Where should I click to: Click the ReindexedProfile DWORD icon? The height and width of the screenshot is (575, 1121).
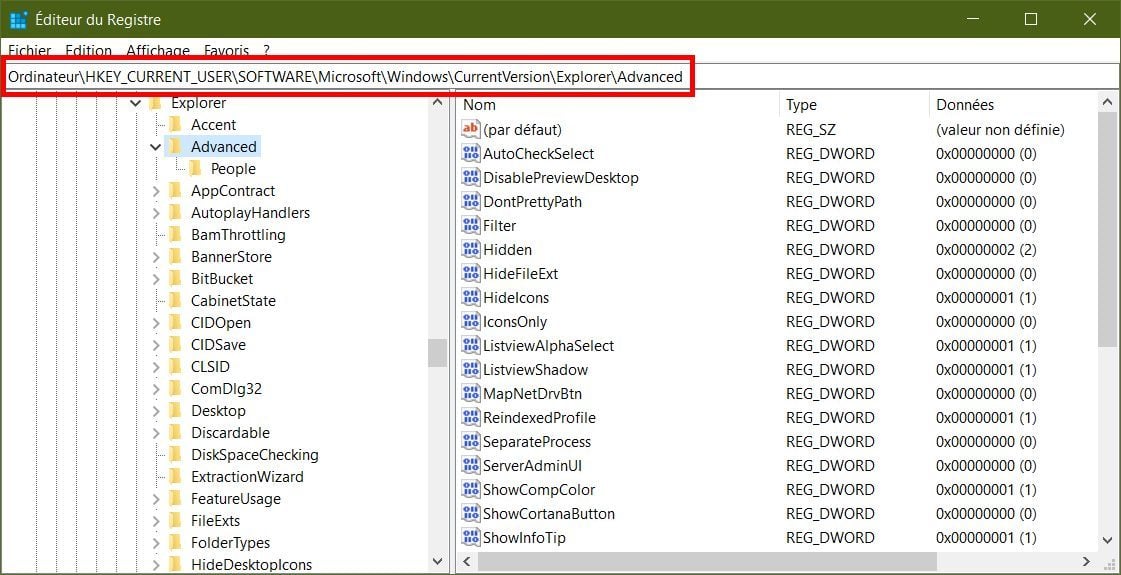471,417
